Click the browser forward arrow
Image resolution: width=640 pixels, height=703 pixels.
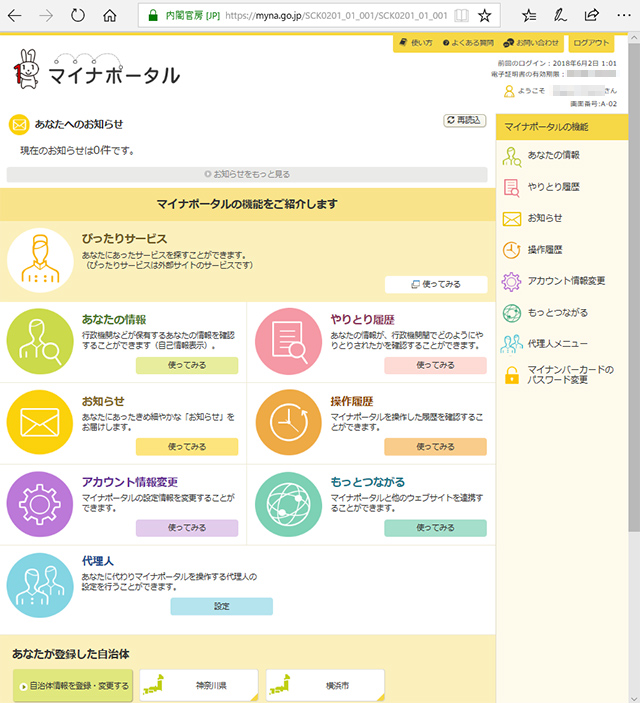pyautogui.click(x=46, y=16)
